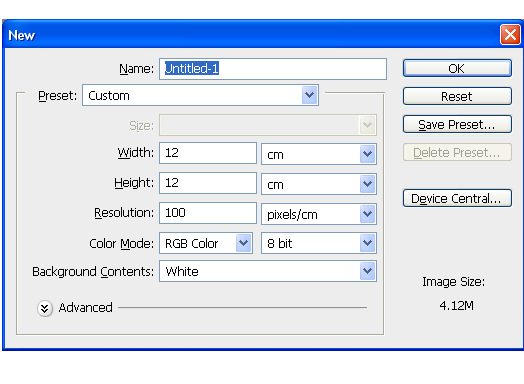524x384 pixels.
Task: Click the Resolution value field
Action: coord(208,213)
